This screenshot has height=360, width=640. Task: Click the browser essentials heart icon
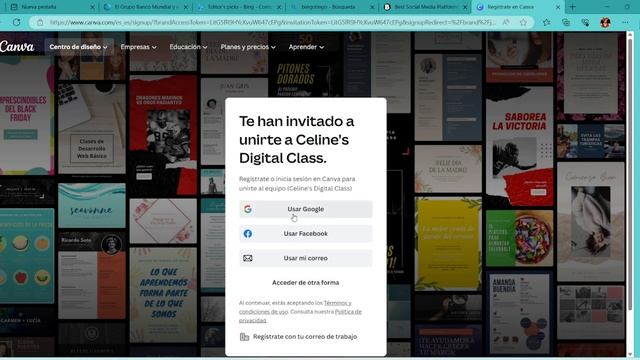coord(585,22)
